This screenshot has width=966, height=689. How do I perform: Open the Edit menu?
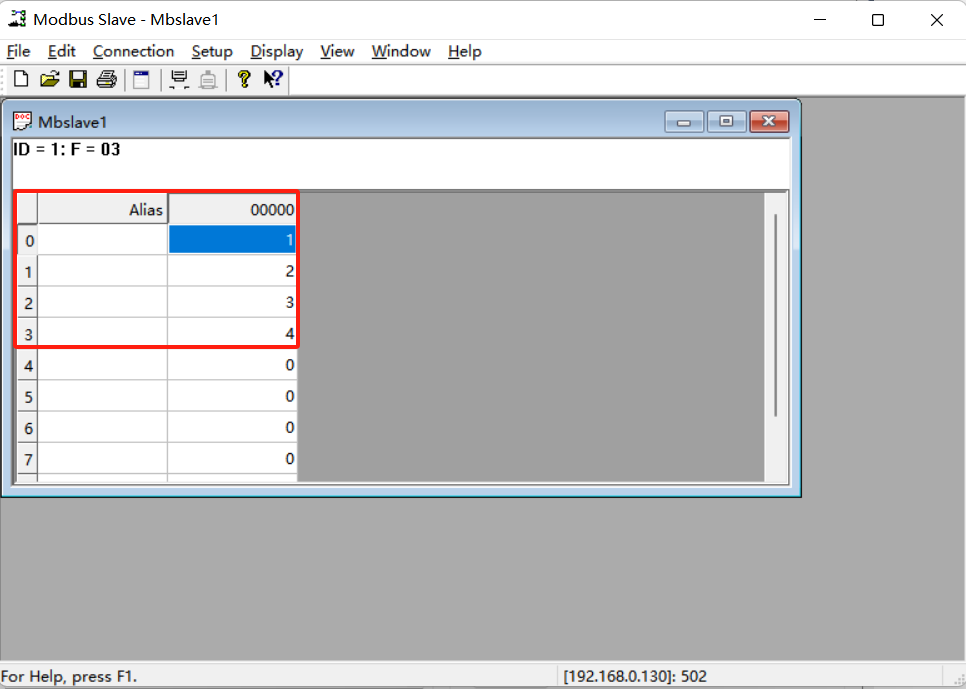click(62, 51)
